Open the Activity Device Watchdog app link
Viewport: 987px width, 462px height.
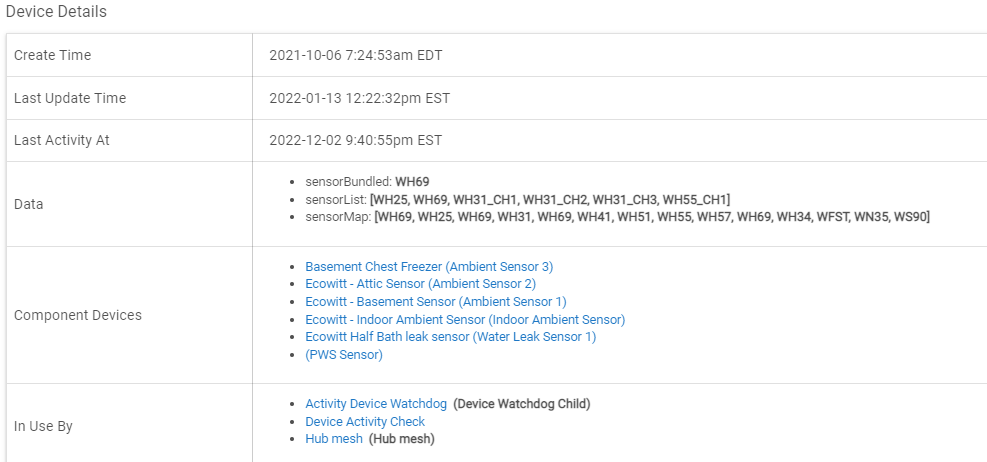click(376, 404)
